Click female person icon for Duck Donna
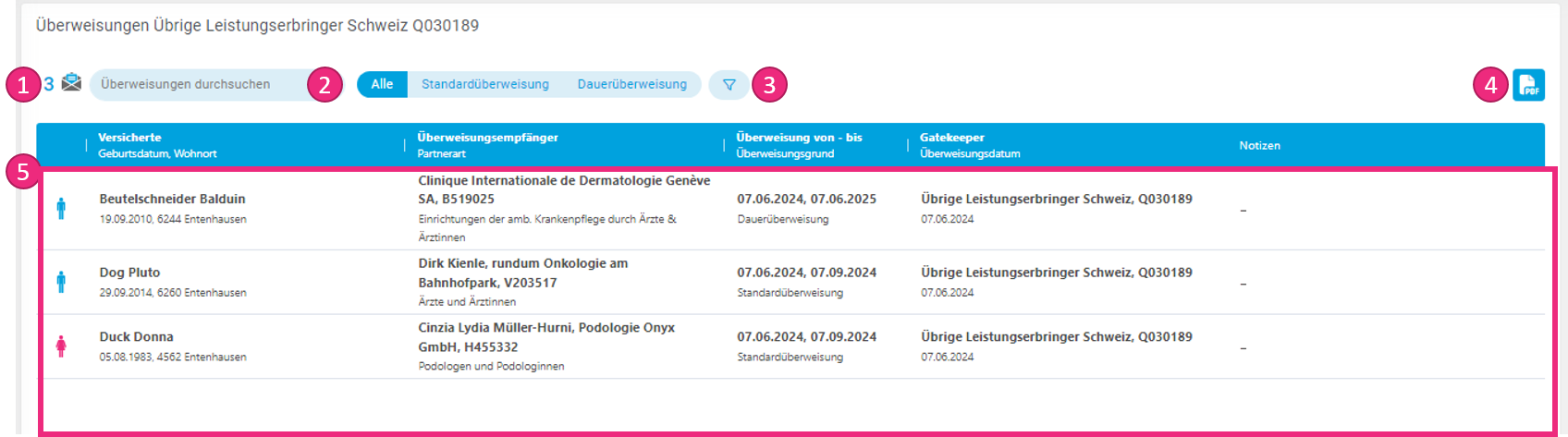Viewport: 1568px width, 437px height. [61, 346]
